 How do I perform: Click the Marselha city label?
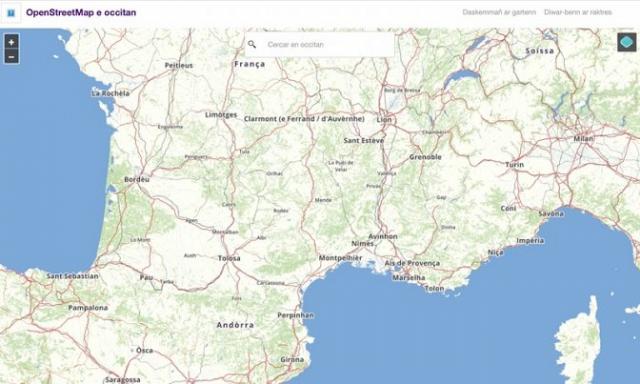click(x=409, y=277)
